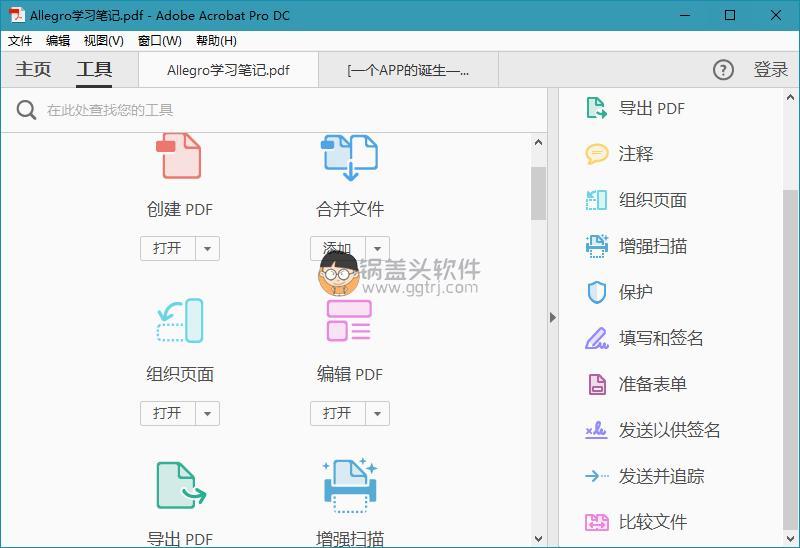Screen dimensions: 800x548
Task: Click the 准备表单 label in sidebar
Action: (x=653, y=384)
